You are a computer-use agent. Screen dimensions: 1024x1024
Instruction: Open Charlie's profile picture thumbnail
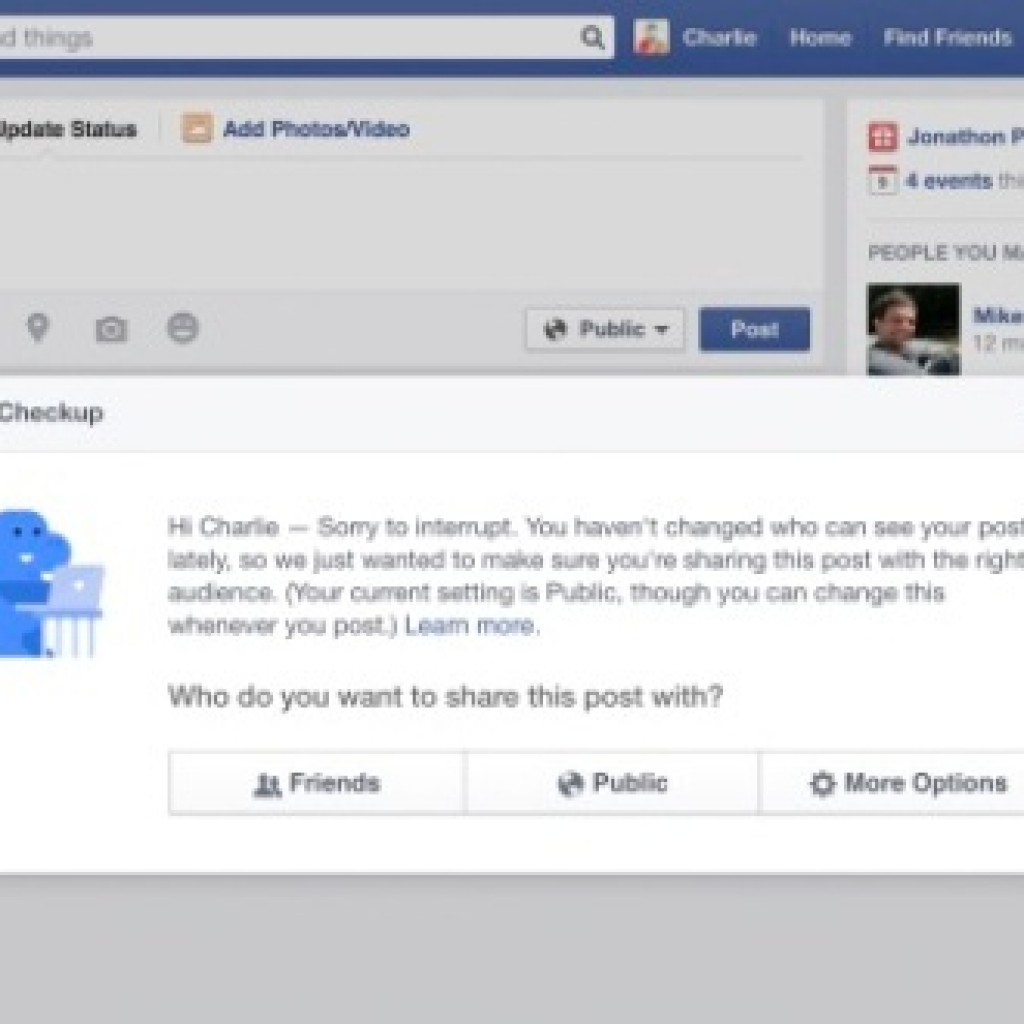tap(651, 37)
